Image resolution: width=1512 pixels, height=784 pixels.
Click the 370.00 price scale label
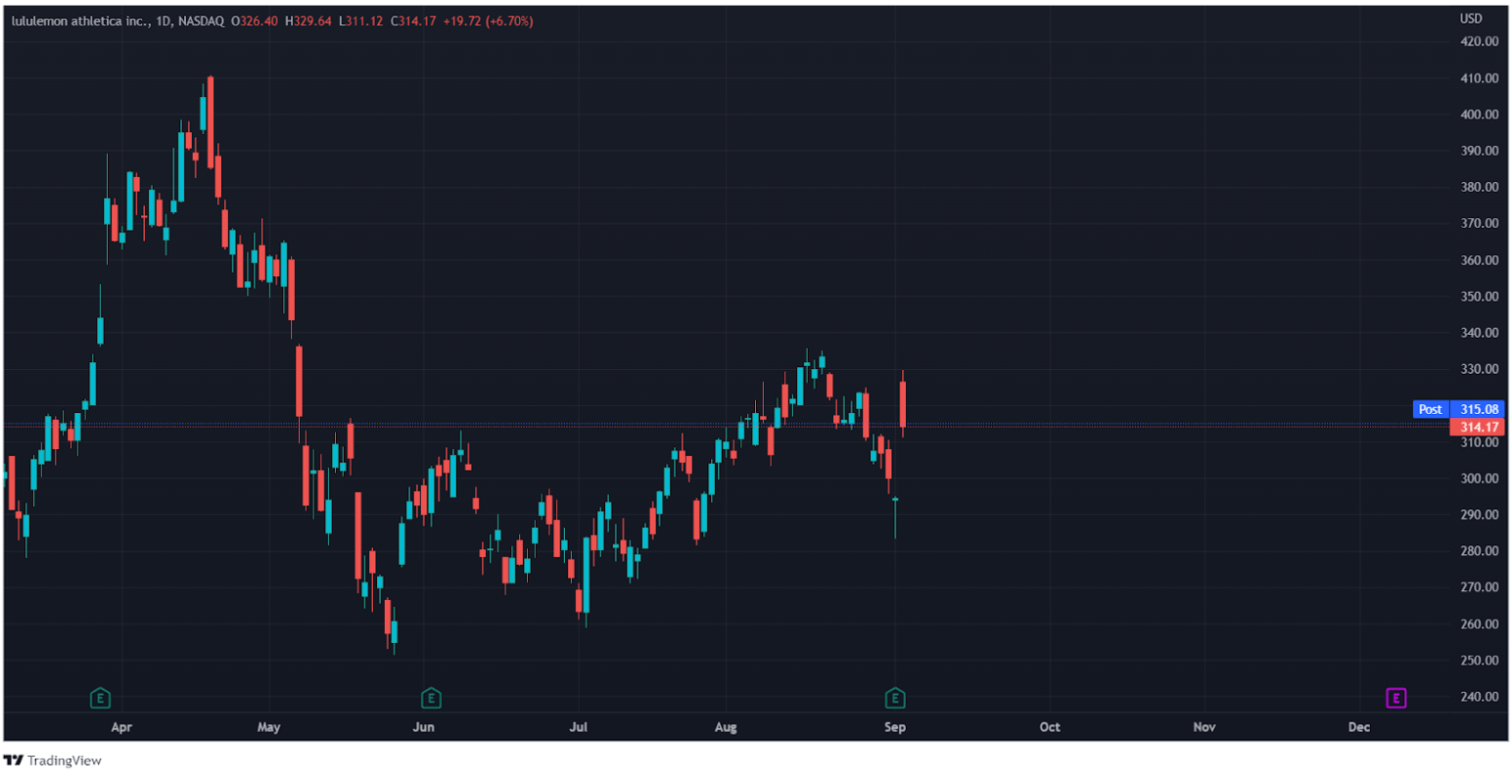coord(1480,223)
